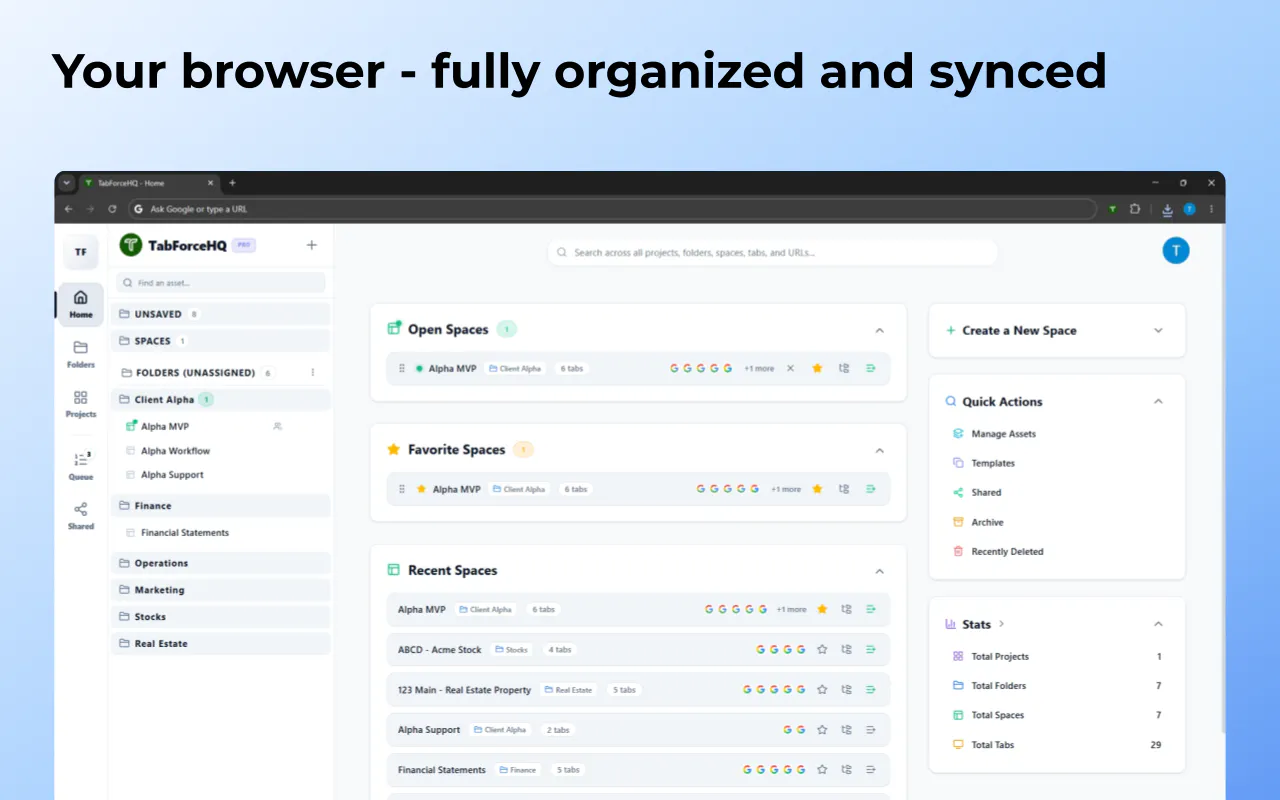
Task: Click the '+1 more' link in Open Spaces row
Action: pyautogui.click(x=759, y=369)
